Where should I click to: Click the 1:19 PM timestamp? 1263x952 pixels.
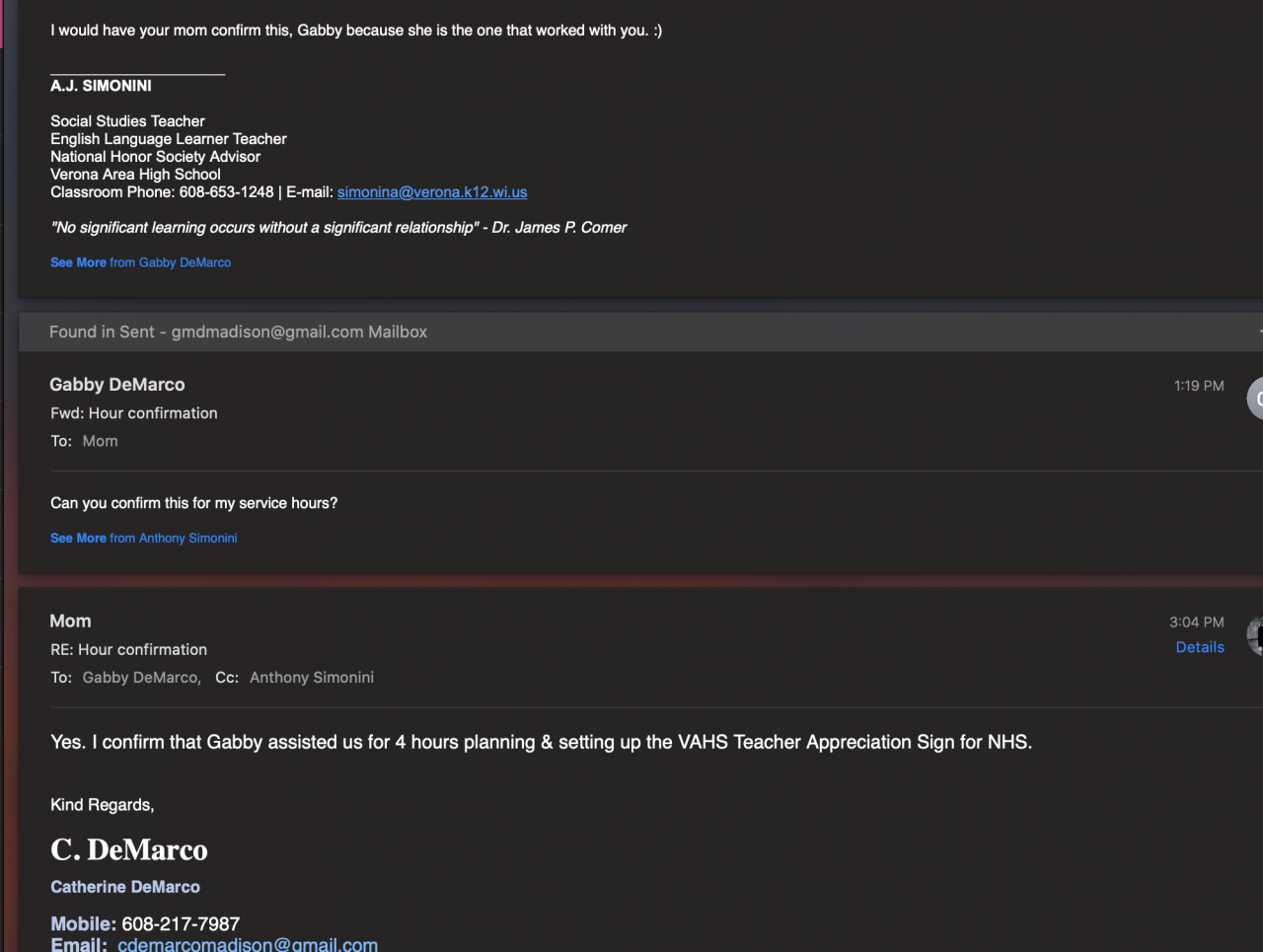coord(1198,386)
